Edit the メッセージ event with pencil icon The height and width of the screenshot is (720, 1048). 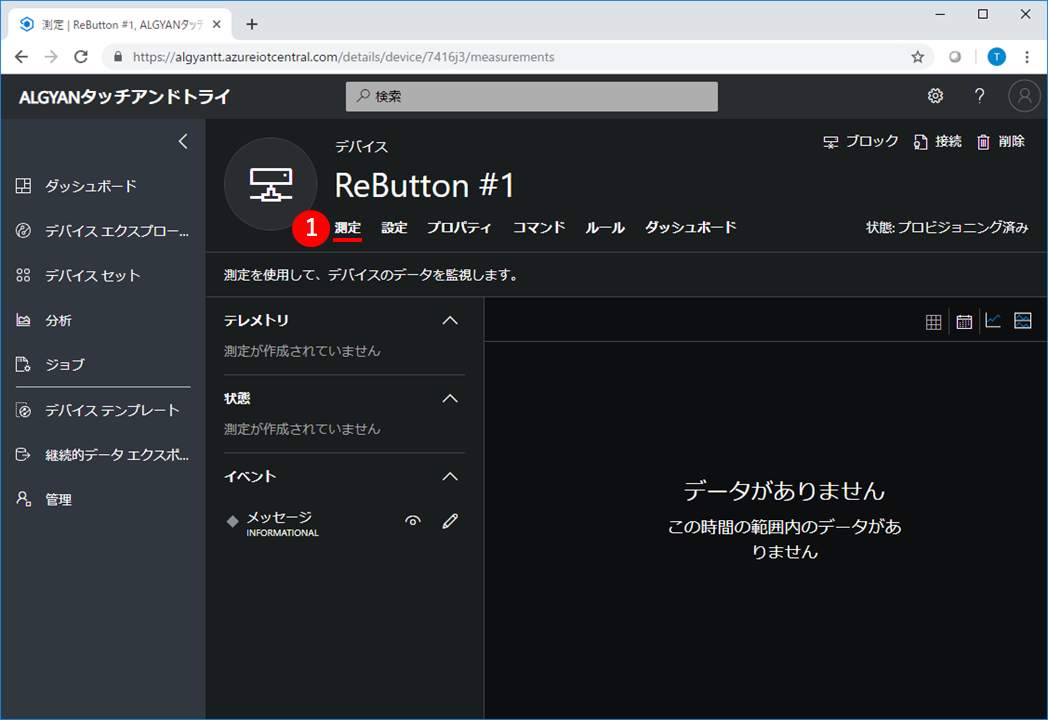450,521
